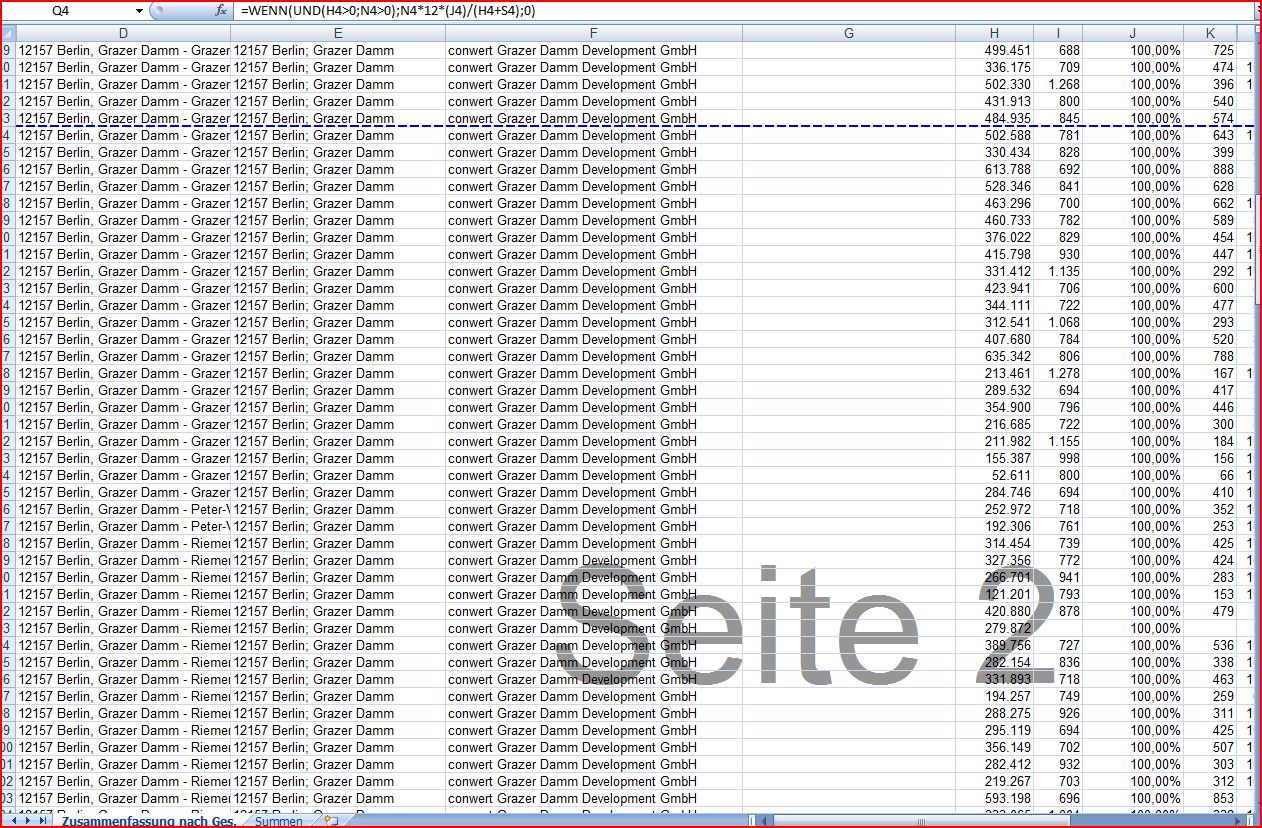Click the fx Insert Function icon
1262x828 pixels.
pyautogui.click(x=222, y=10)
